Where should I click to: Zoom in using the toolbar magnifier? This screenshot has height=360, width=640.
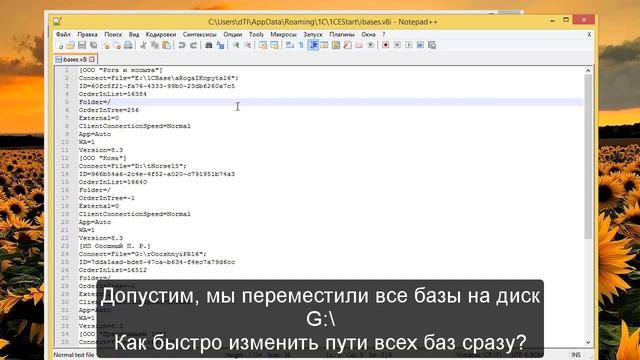[x=236, y=45]
